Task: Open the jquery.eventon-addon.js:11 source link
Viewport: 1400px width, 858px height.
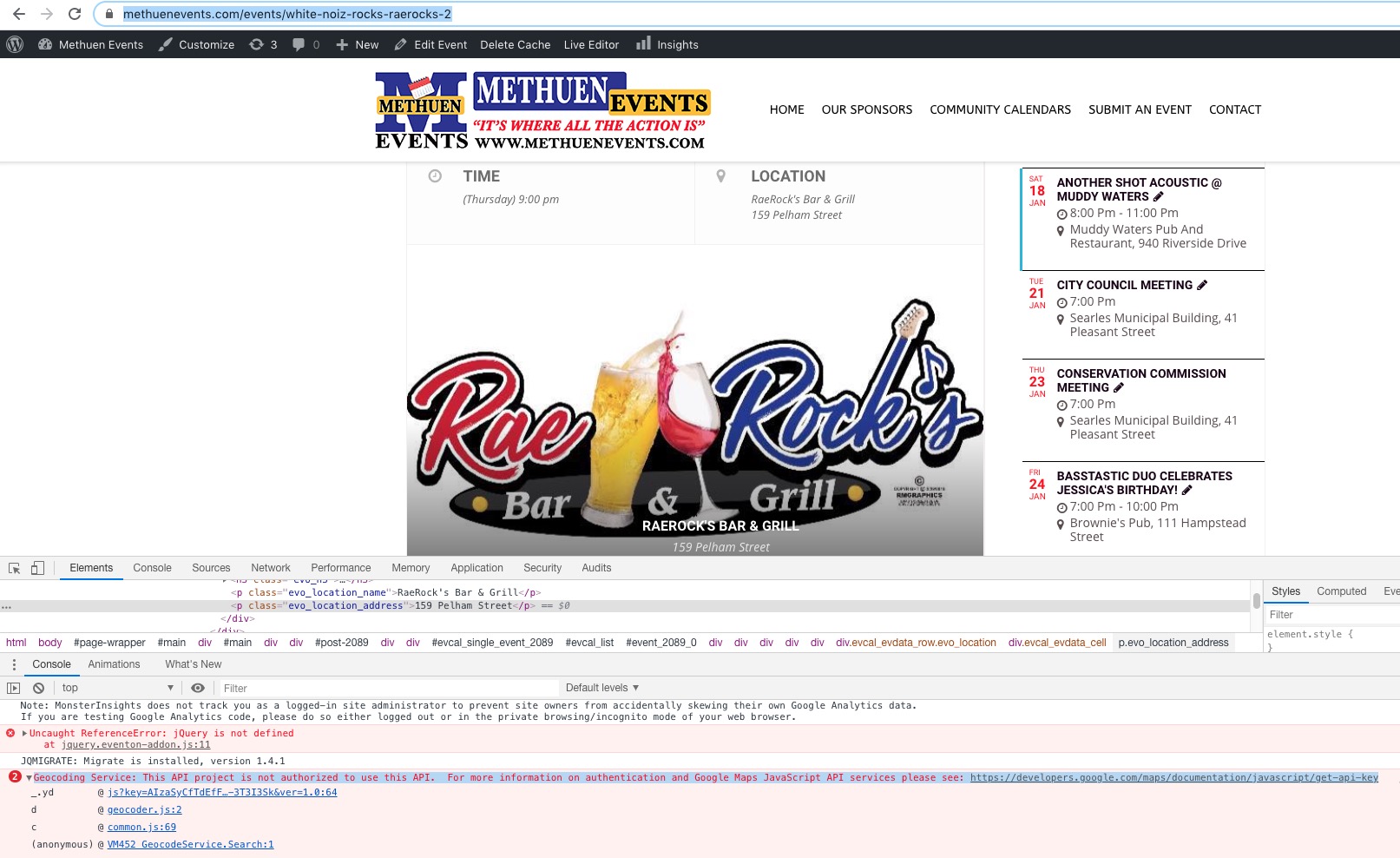Action: (x=135, y=745)
